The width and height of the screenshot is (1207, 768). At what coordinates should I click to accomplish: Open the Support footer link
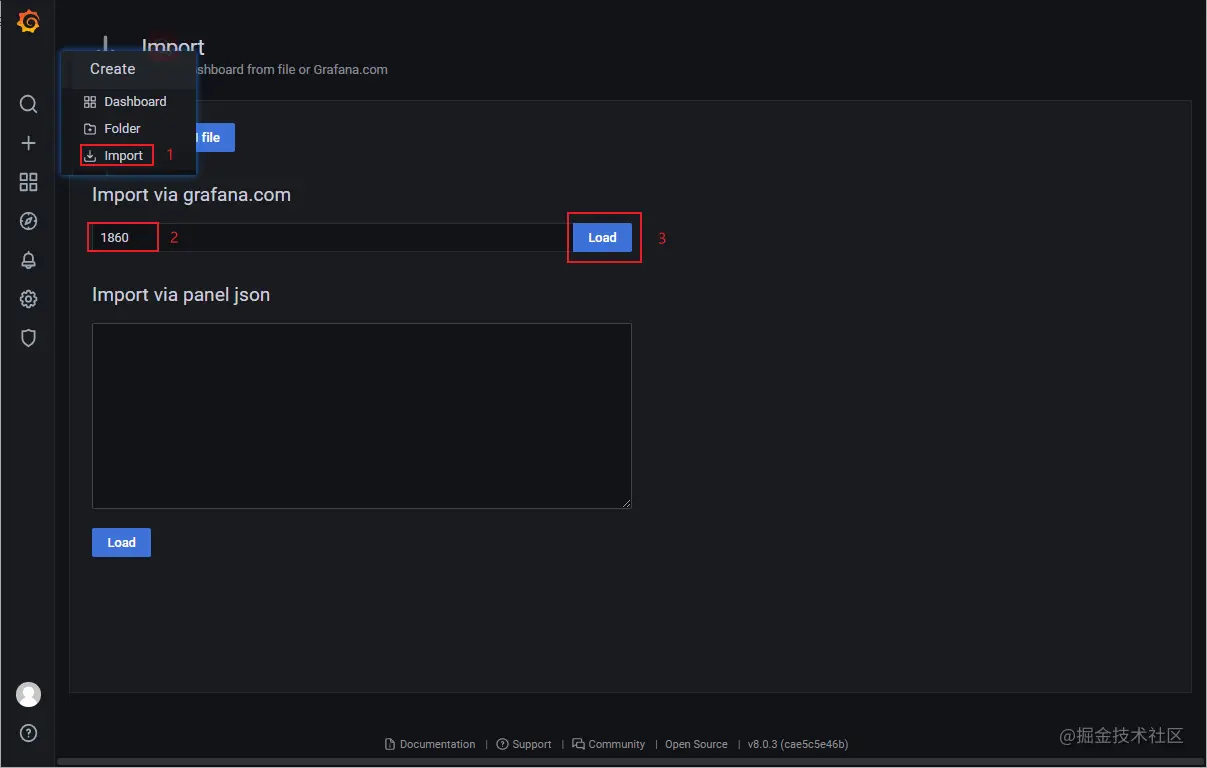click(x=524, y=744)
